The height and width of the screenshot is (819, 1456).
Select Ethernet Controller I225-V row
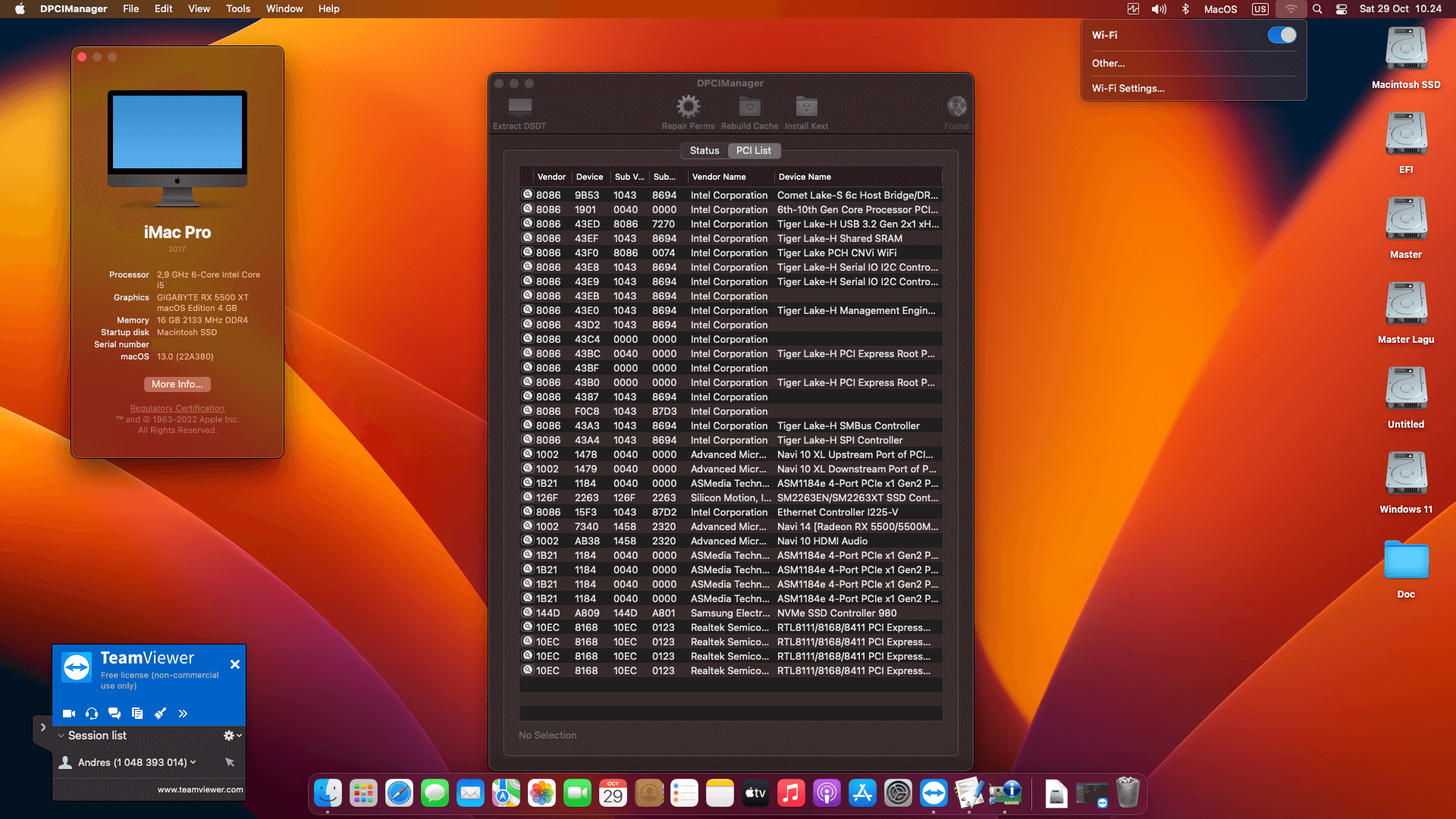pos(731,512)
